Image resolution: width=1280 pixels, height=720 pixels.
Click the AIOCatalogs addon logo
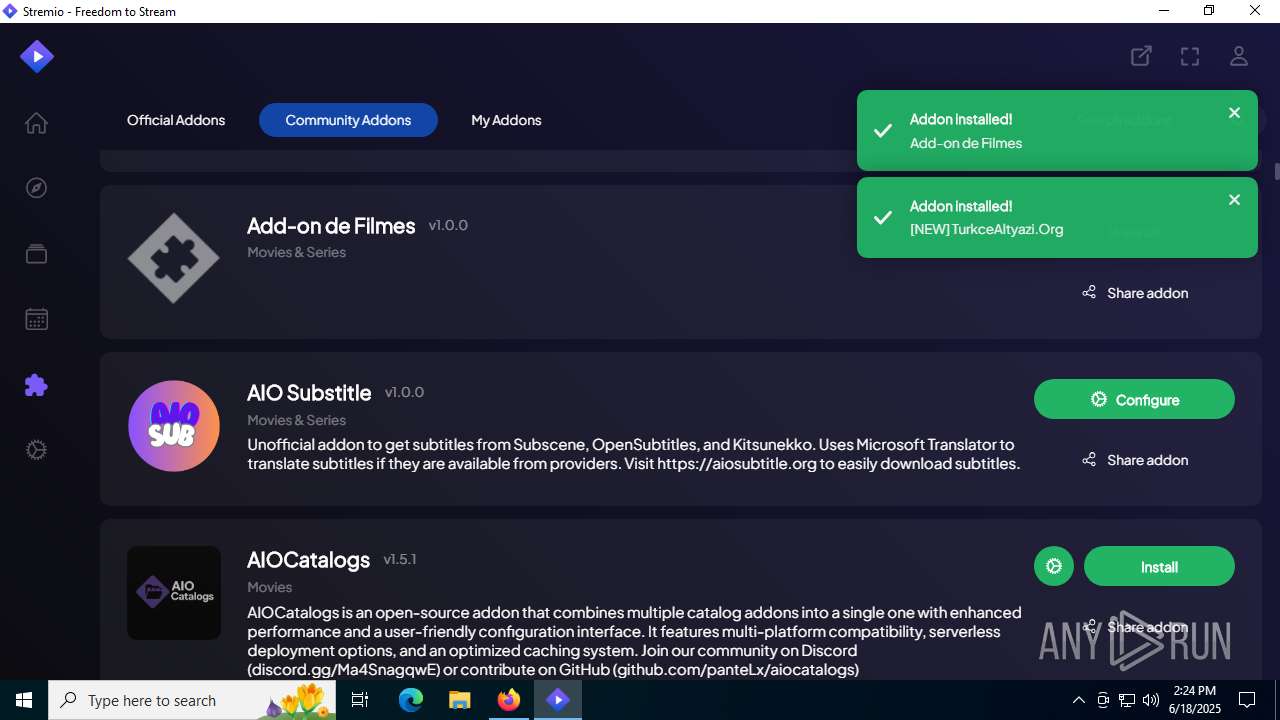tap(174, 593)
